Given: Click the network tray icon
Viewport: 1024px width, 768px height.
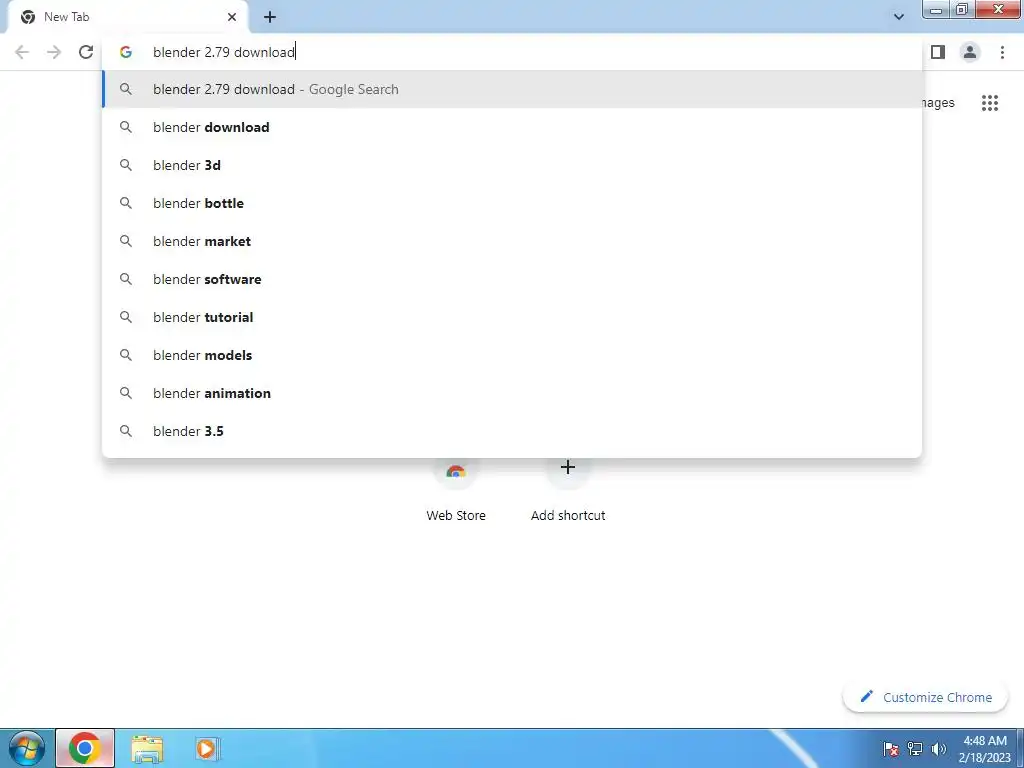Looking at the screenshot, I should coord(915,749).
